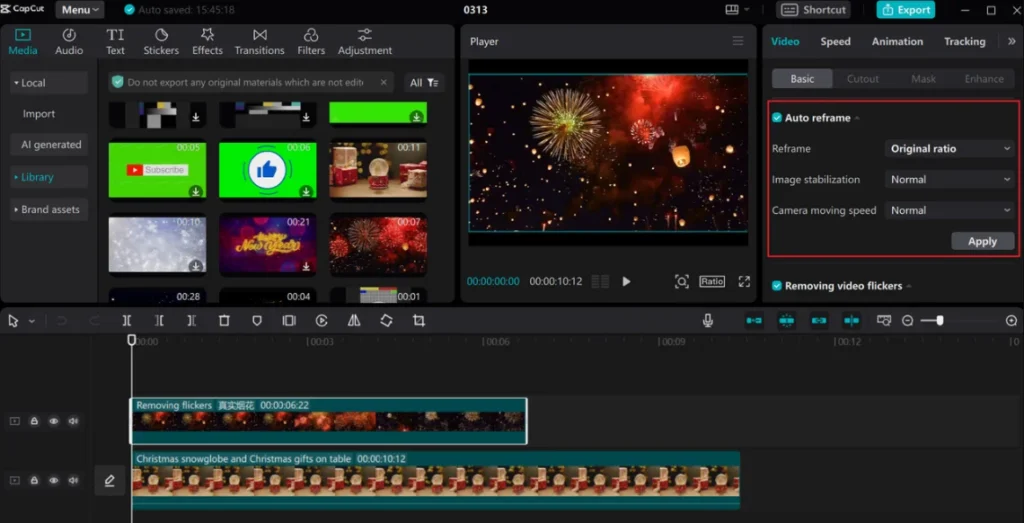Select the pointer selection tool
This screenshot has height=523, width=1024.
(x=13, y=321)
